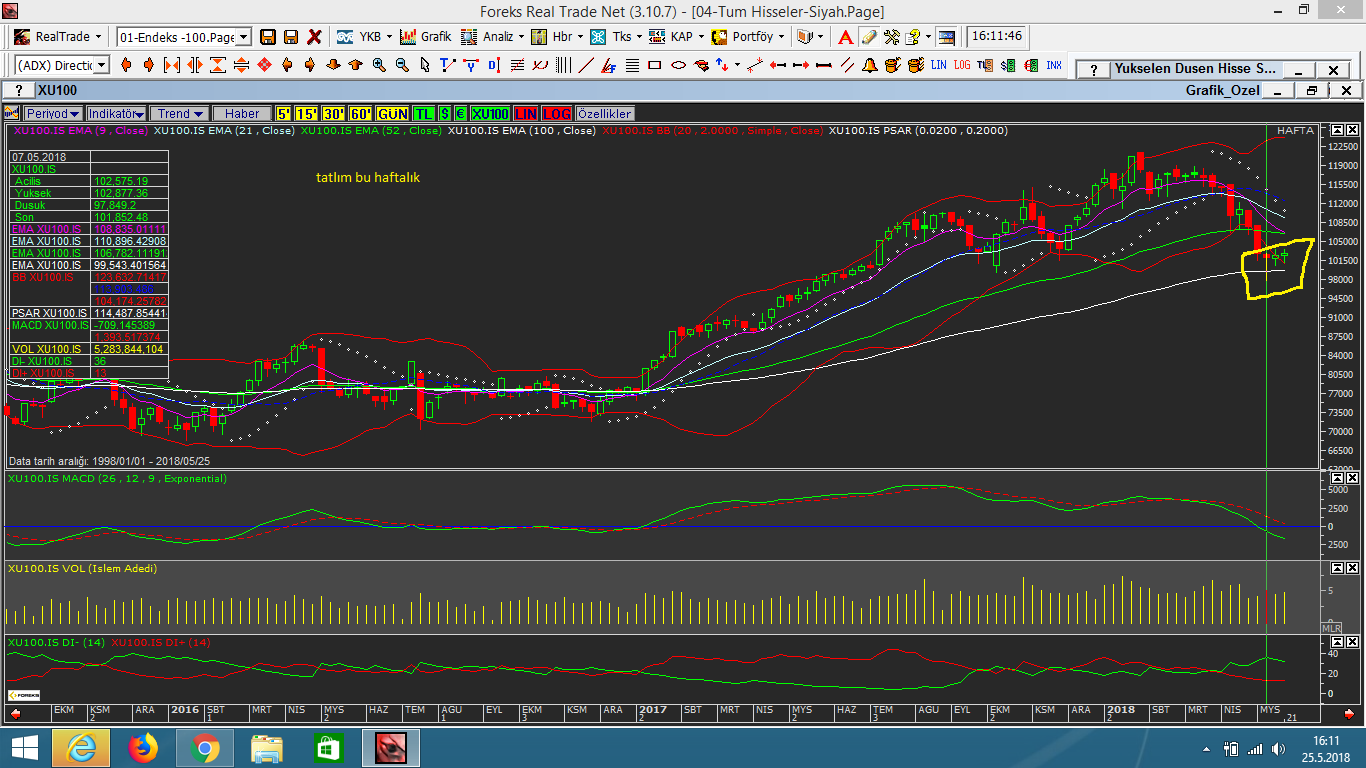The height and width of the screenshot is (768, 1366).
Task: Select the arrow pointer cursor tool
Action: click(x=425, y=65)
